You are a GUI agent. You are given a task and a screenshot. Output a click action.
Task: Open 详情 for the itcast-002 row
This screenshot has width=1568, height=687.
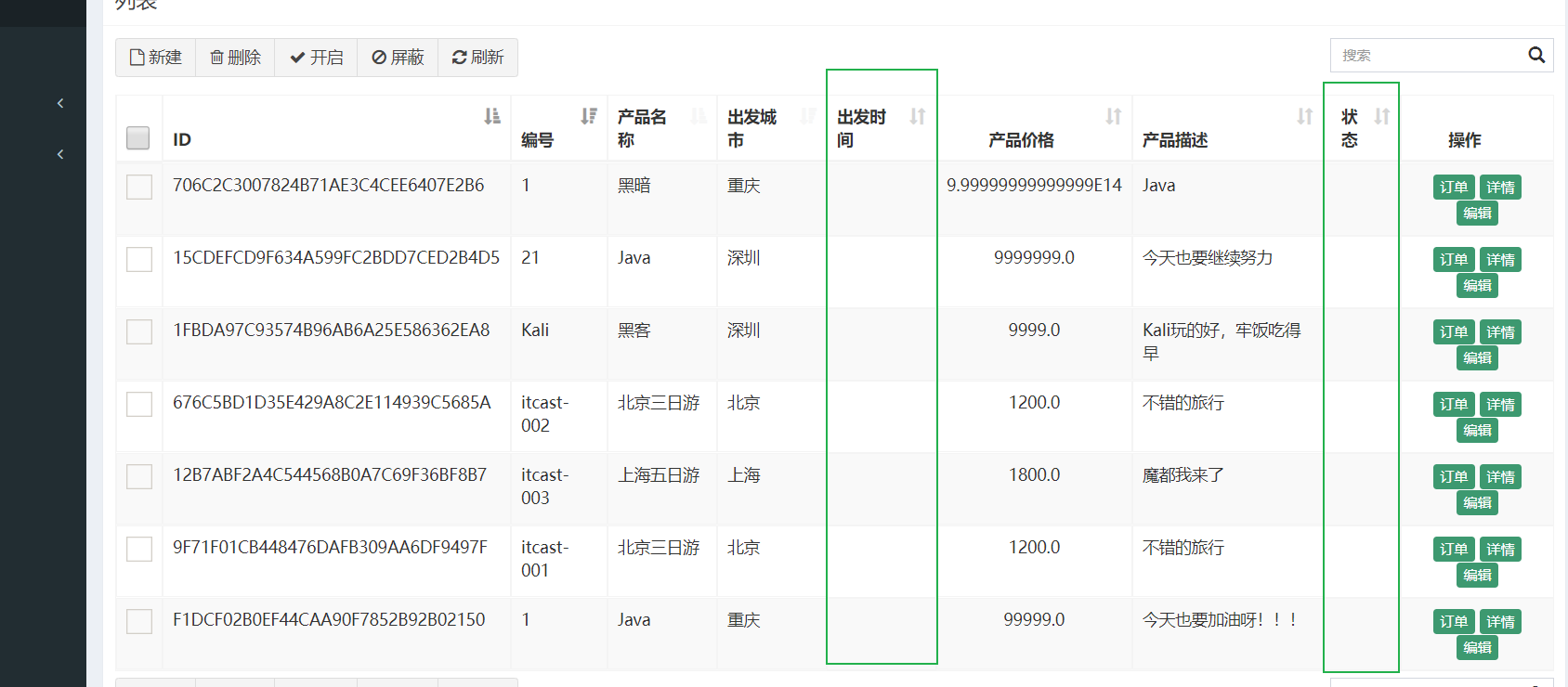click(1500, 405)
